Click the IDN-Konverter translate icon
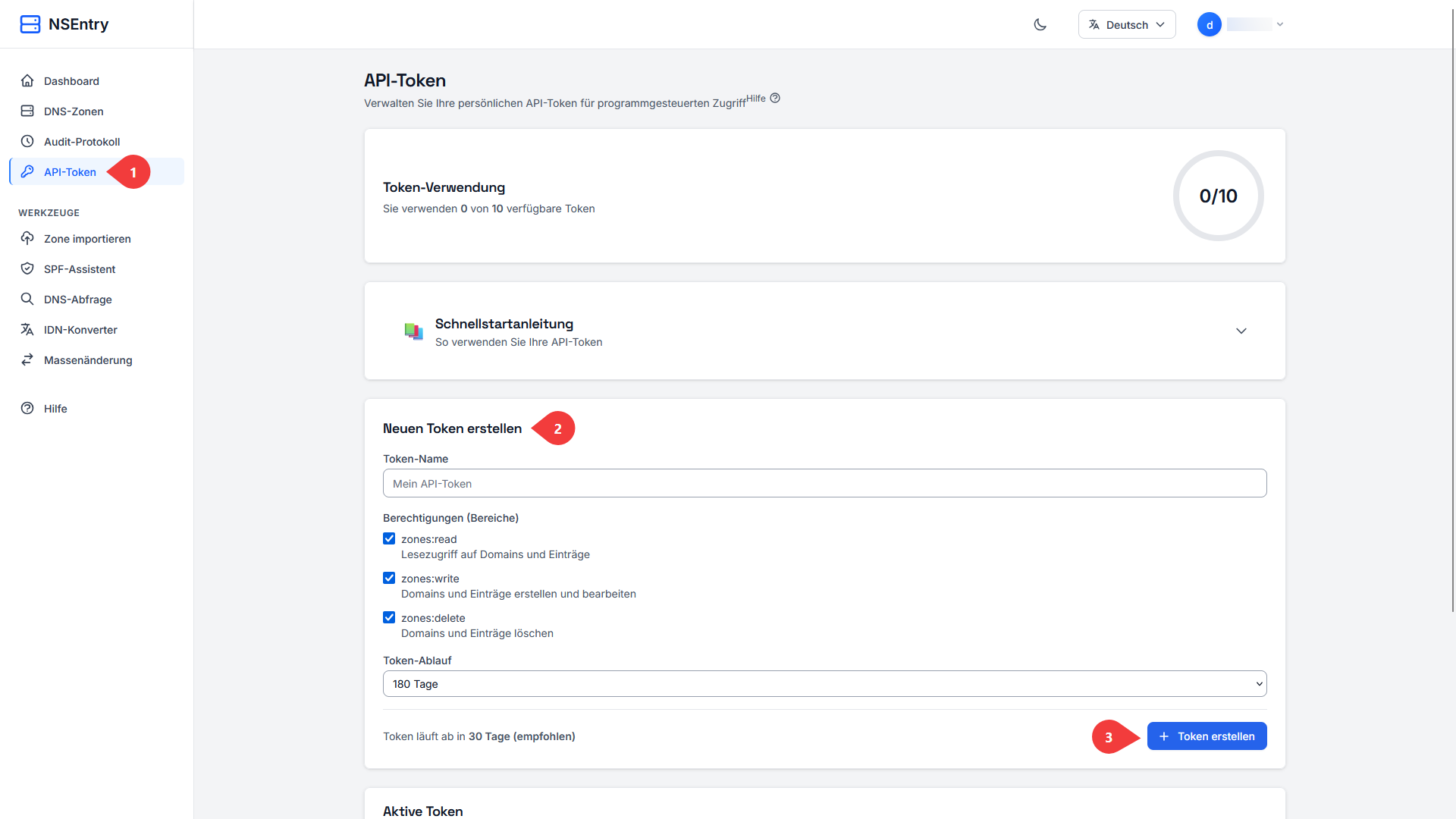Screen dimensions: 1456x819 [27, 329]
